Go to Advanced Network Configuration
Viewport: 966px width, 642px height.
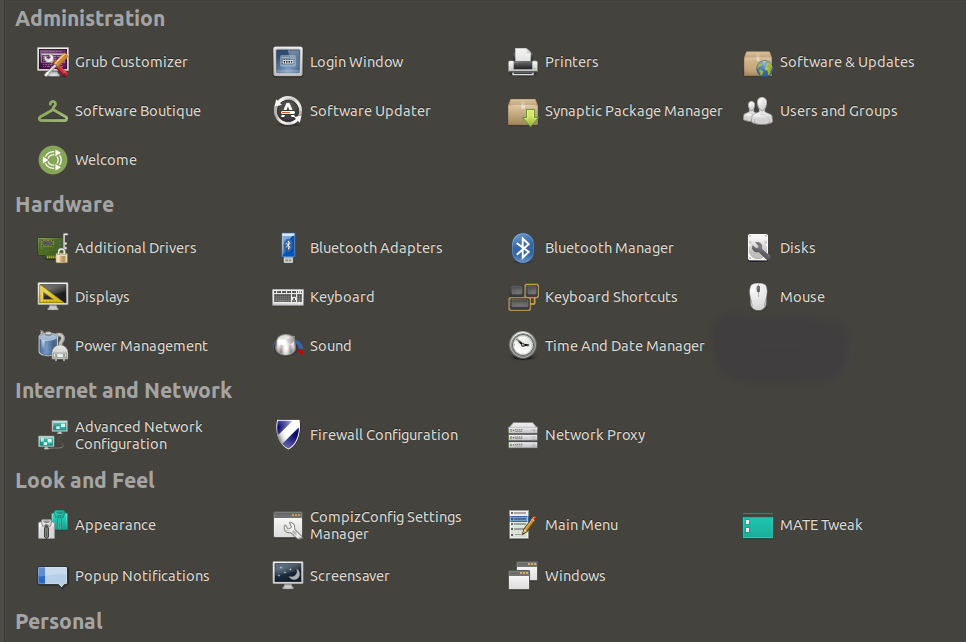pyautogui.click(x=138, y=435)
